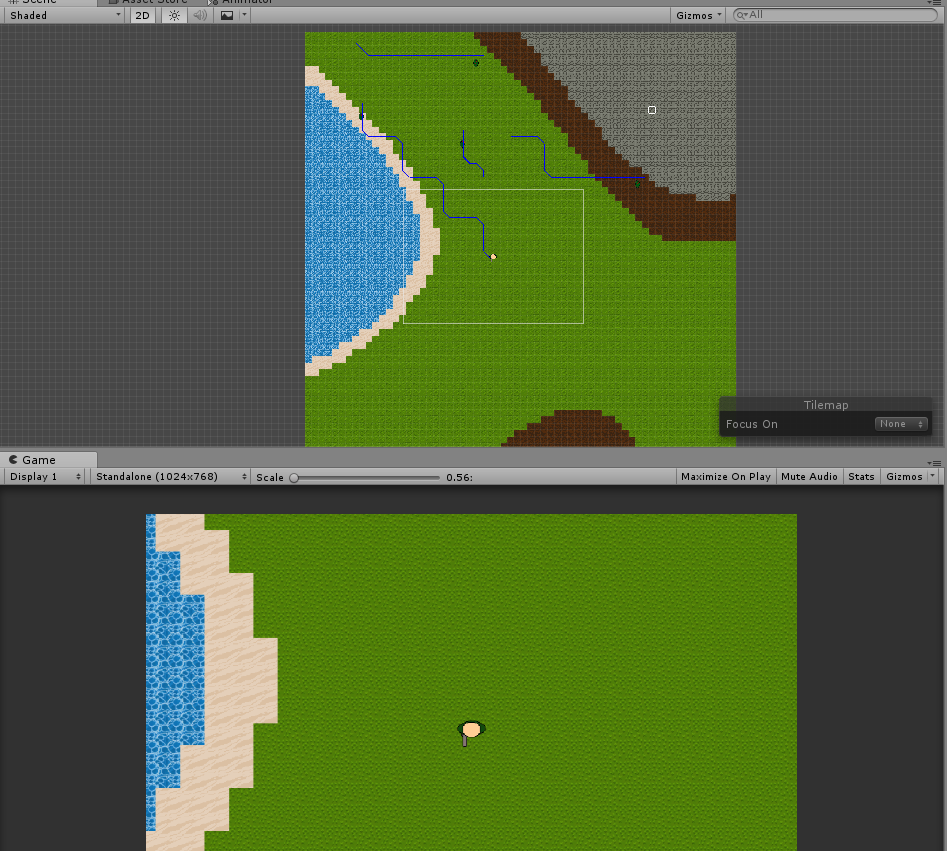Toggle scene lighting sun icon
947x851 pixels.
pos(175,15)
